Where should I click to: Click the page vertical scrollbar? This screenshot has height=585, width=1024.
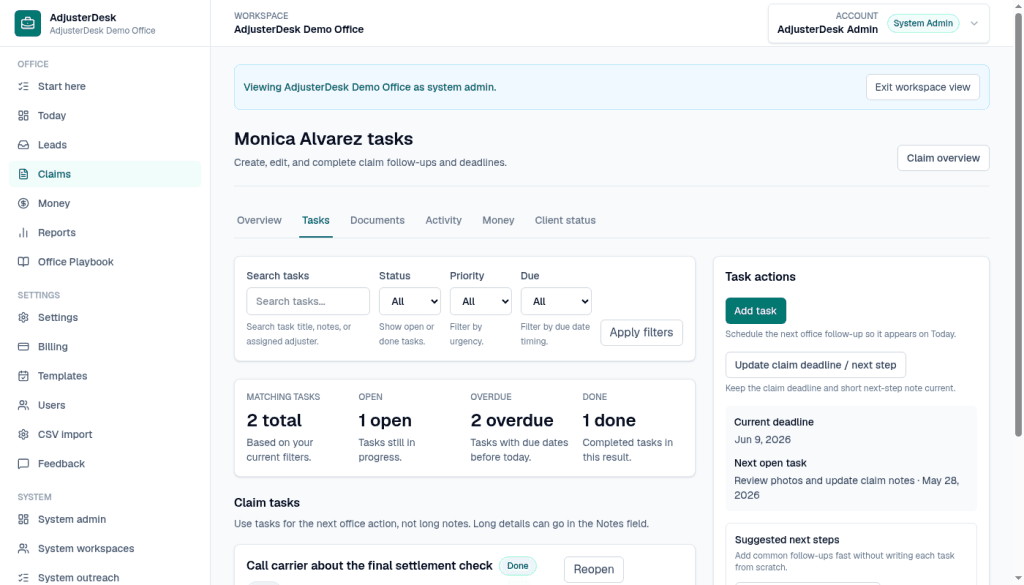click(1018, 225)
